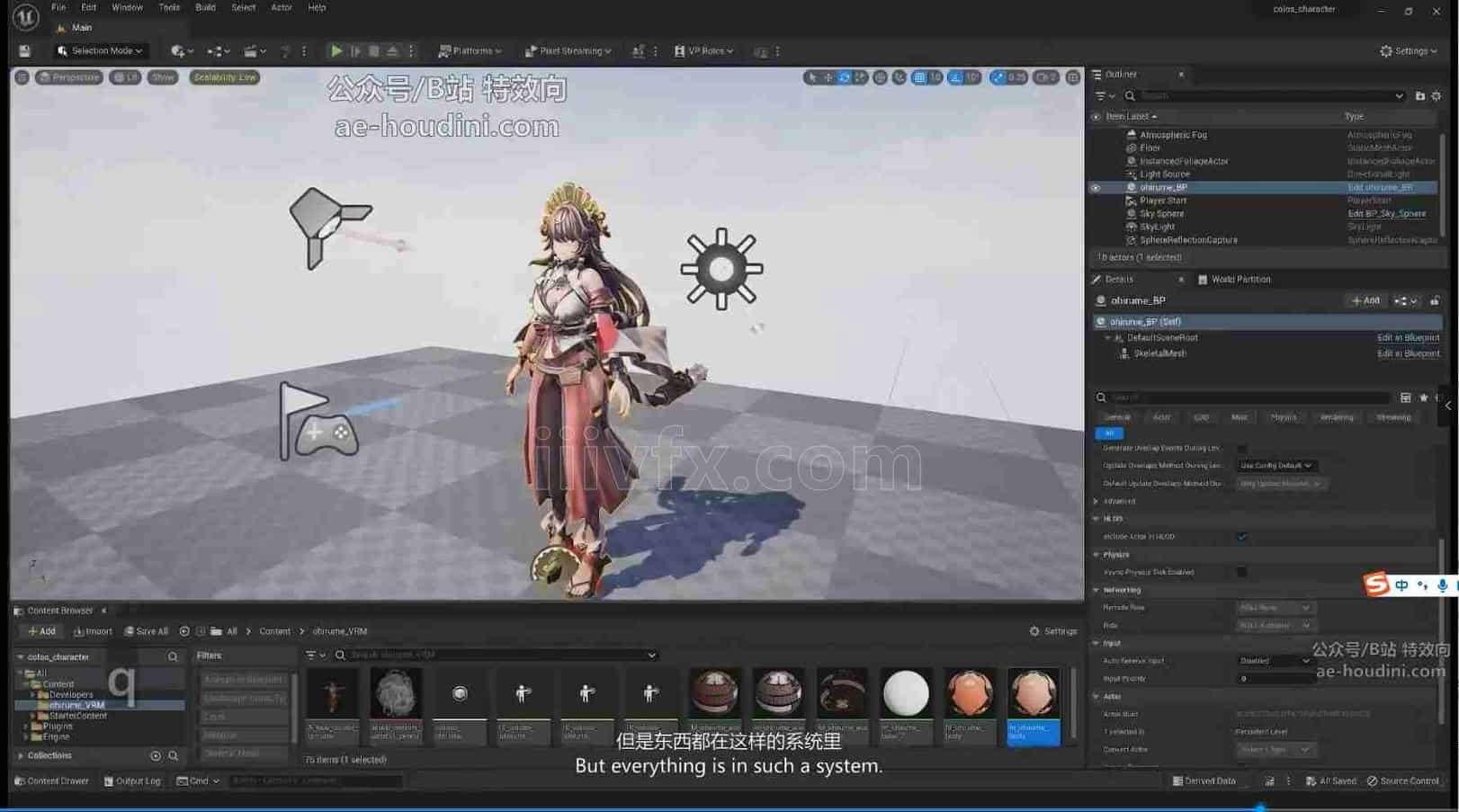The image size is (1459, 812).
Task: Click the Eject button in play controls
Action: click(x=392, y=51)
